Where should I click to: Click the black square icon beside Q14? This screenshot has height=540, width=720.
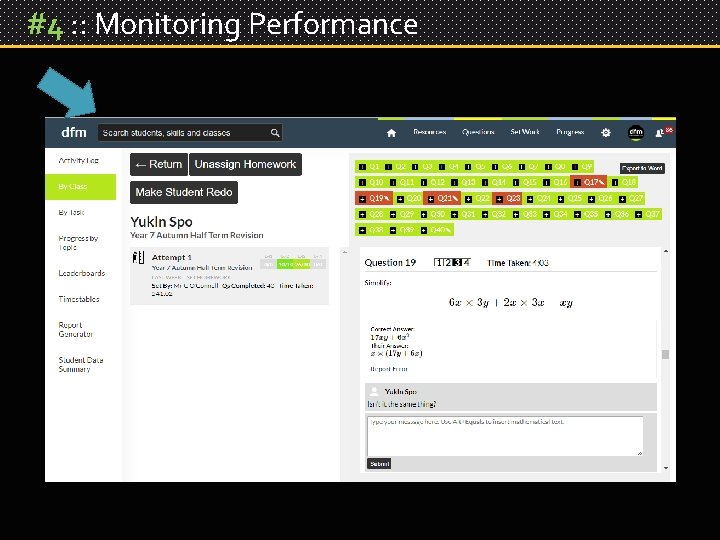pos(485,182)
